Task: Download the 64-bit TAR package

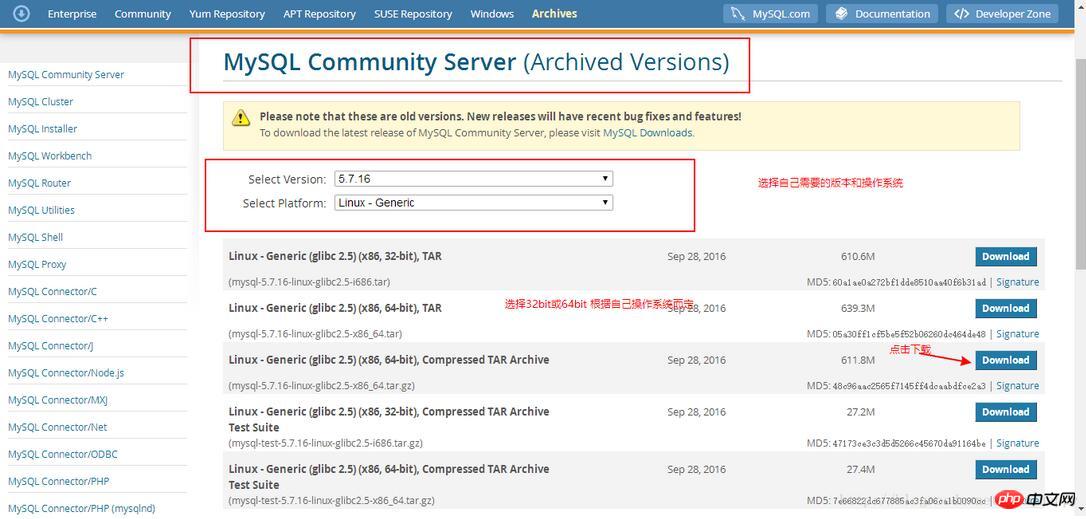Action: tap(1006, 308)
